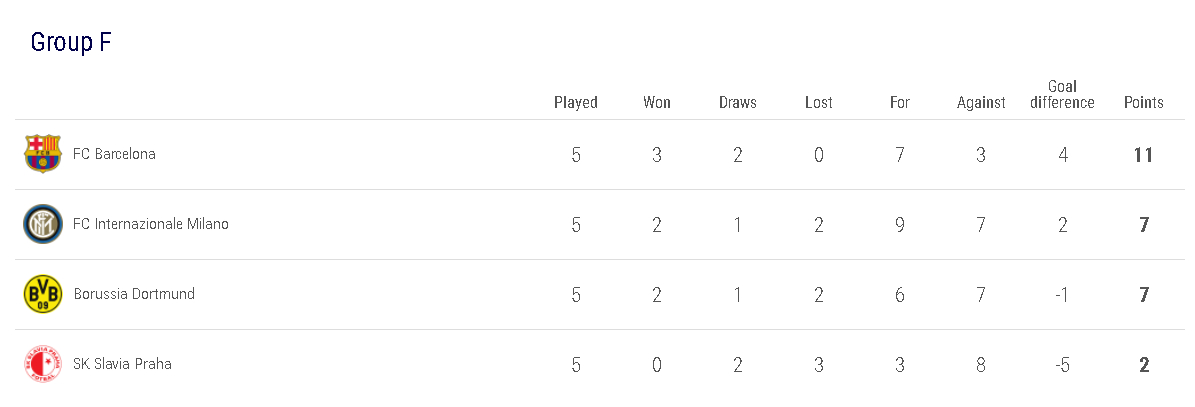Select the SK Slavia Praha team name
The width and height of the screenshot is (1195, 407).
[122, 364]
